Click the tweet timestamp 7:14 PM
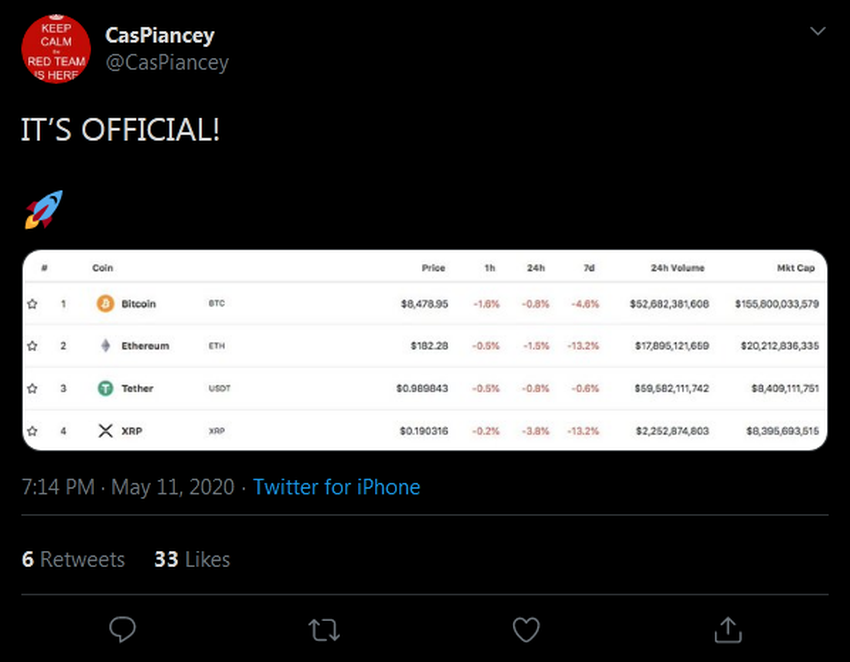This screenshot has height=662, width=850. 59,487
